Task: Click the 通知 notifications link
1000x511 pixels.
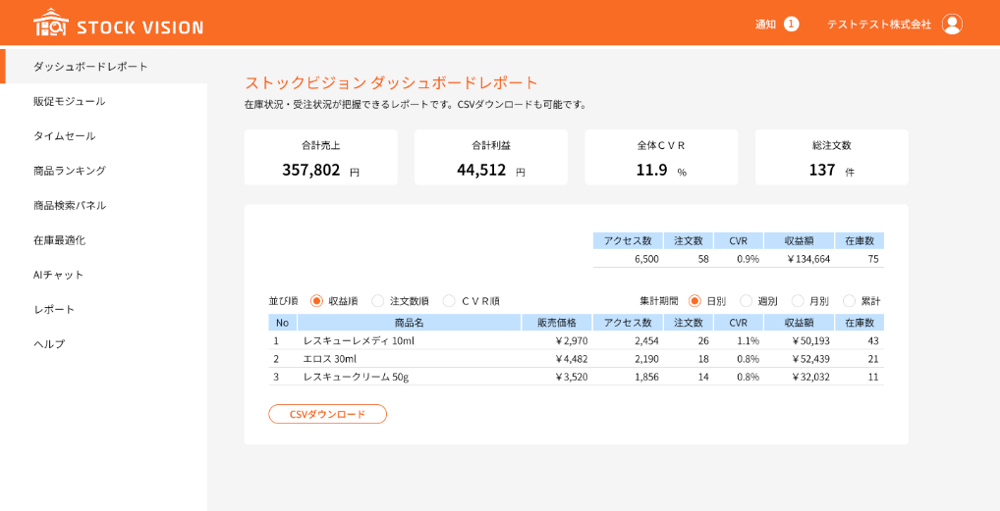Action: pos(765,24)
